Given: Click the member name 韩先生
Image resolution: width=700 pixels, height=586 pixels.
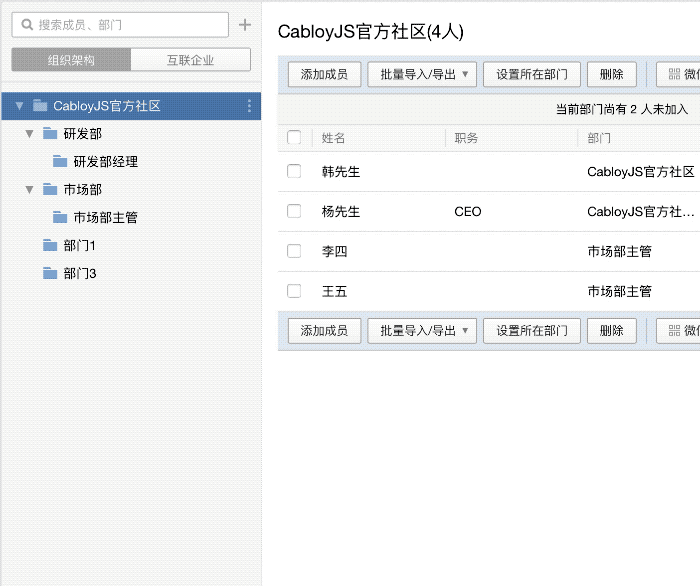Looking at the screenshot, I should [341, 171].
